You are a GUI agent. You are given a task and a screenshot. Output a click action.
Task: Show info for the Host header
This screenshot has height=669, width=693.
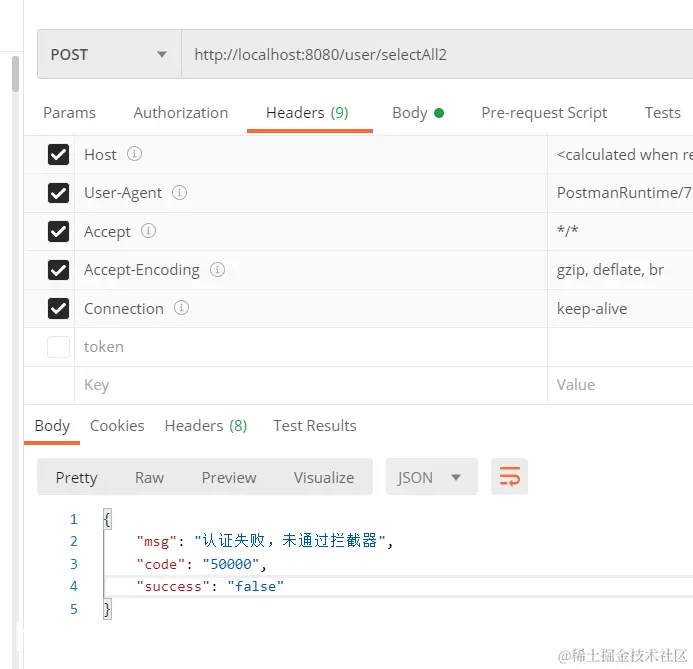tap(134, 154)
